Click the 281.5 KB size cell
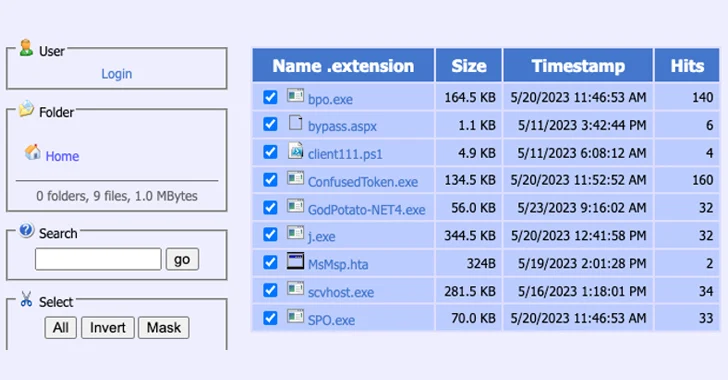The image size is (728, 380). pos(470,291)
